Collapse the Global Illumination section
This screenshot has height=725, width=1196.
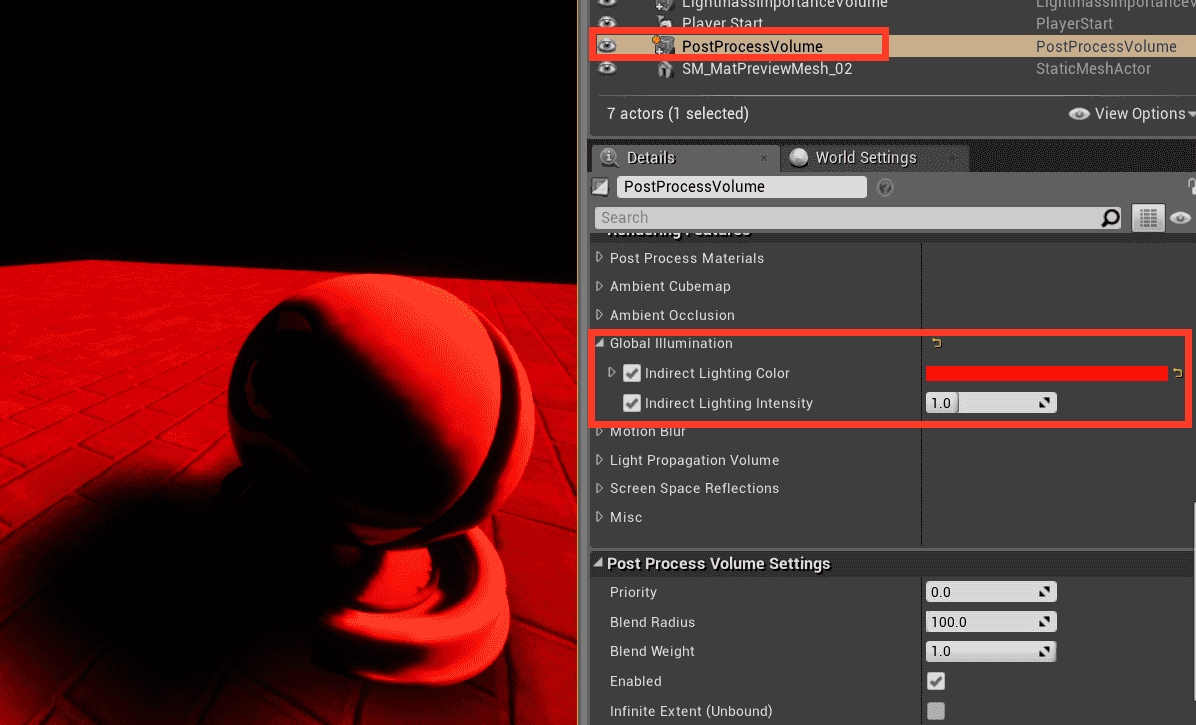tap(600, 343)
